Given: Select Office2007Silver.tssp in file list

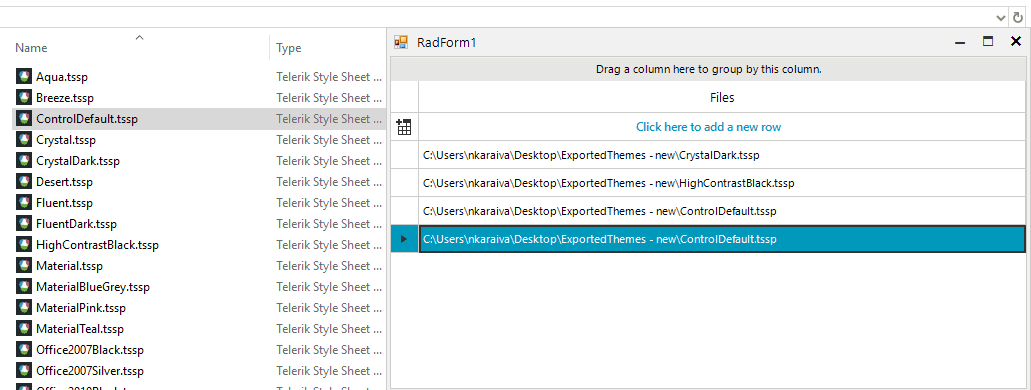Looking at the screenshot, I should coord(90,370).
